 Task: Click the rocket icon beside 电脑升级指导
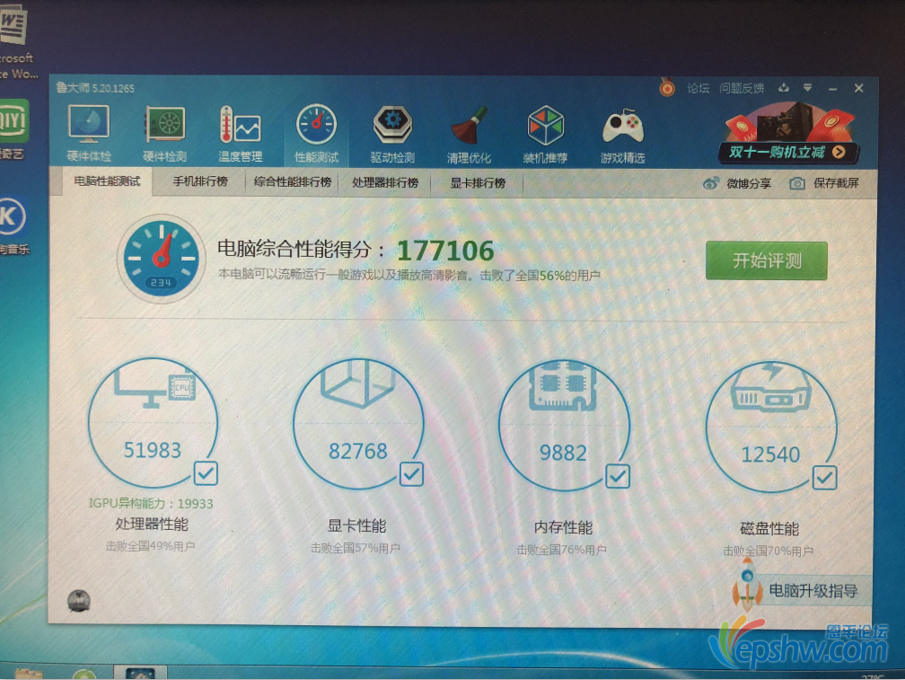click(x=747, y=586)
